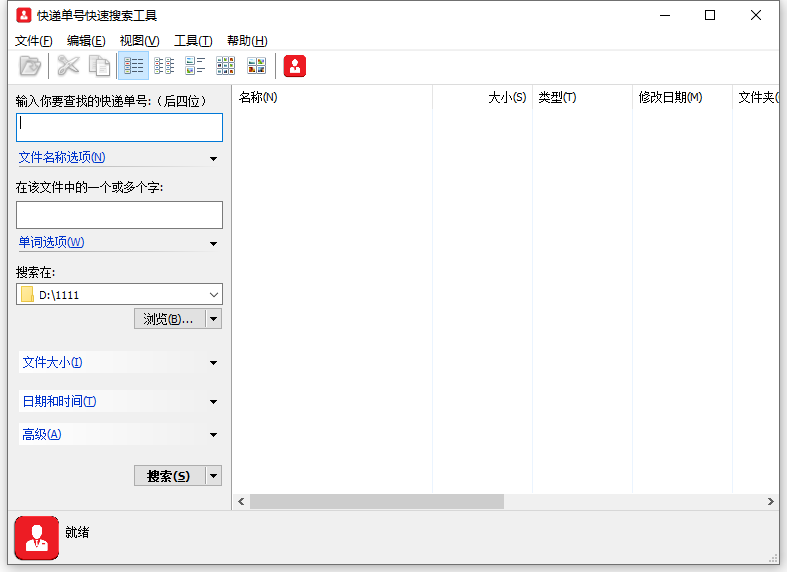Click the 浏览(B)... button
Screen dimensions: 787x572
pyautogui.click(x=170, y=319)
